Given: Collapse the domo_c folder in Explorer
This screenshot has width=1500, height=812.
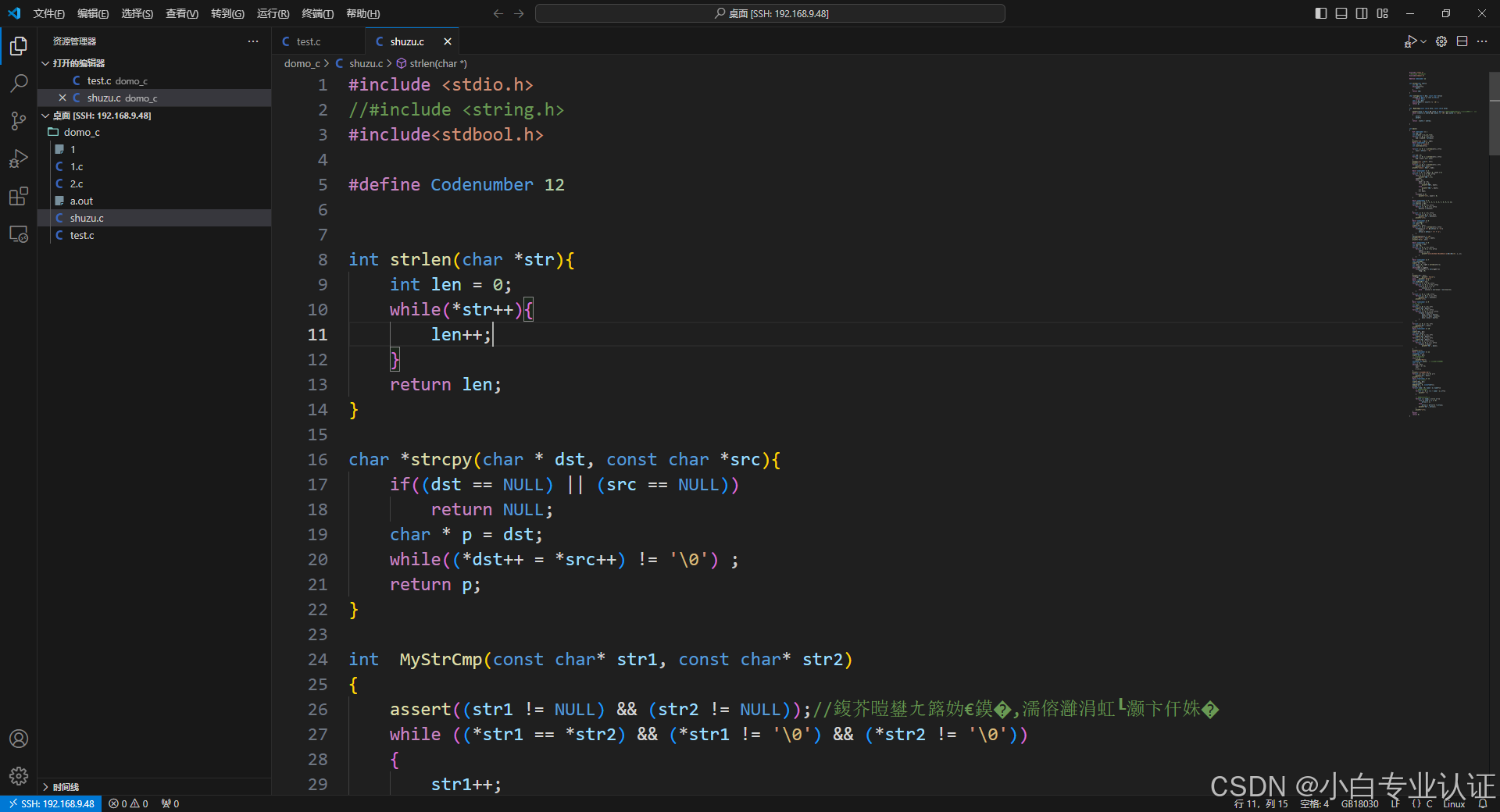Looking at the screenshot, I should click(80, 132).
